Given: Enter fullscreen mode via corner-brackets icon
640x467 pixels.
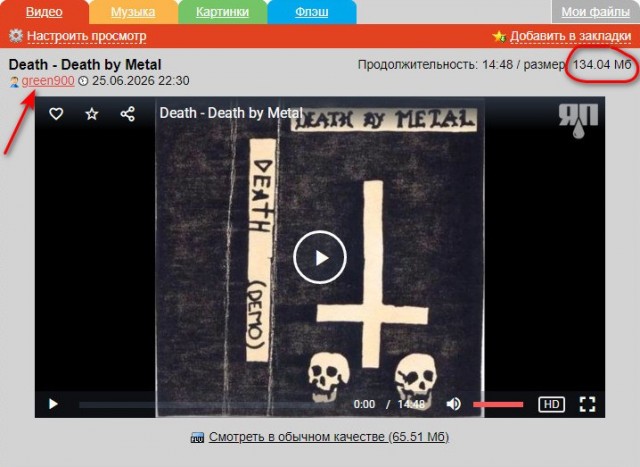Looking at the screenshot, I should tap(587, 404).
